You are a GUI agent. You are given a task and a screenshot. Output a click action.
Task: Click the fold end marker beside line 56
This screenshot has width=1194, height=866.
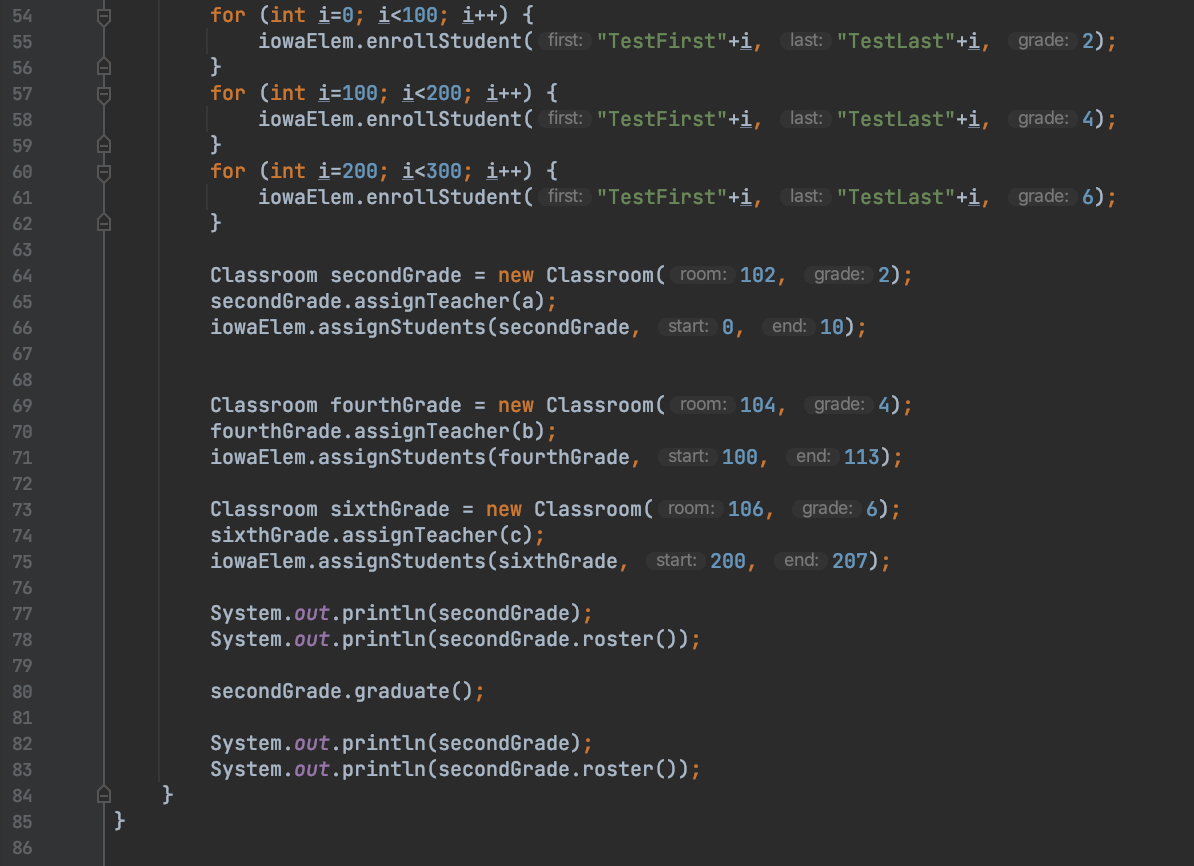[103, 66]
